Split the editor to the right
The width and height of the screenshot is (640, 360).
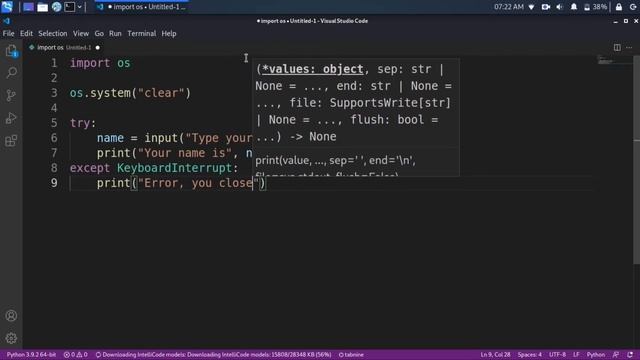[x=617, y=47]
